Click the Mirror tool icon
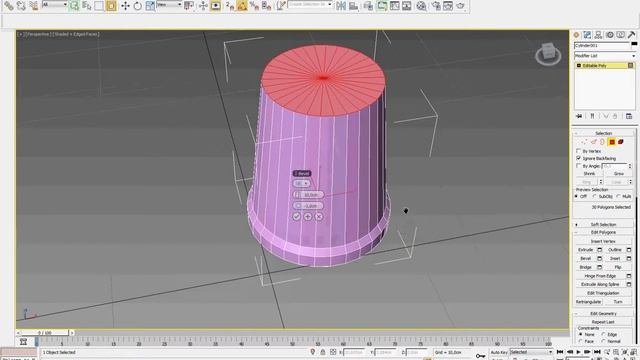The width and height of the screenshot is (640, 360). 341,6
